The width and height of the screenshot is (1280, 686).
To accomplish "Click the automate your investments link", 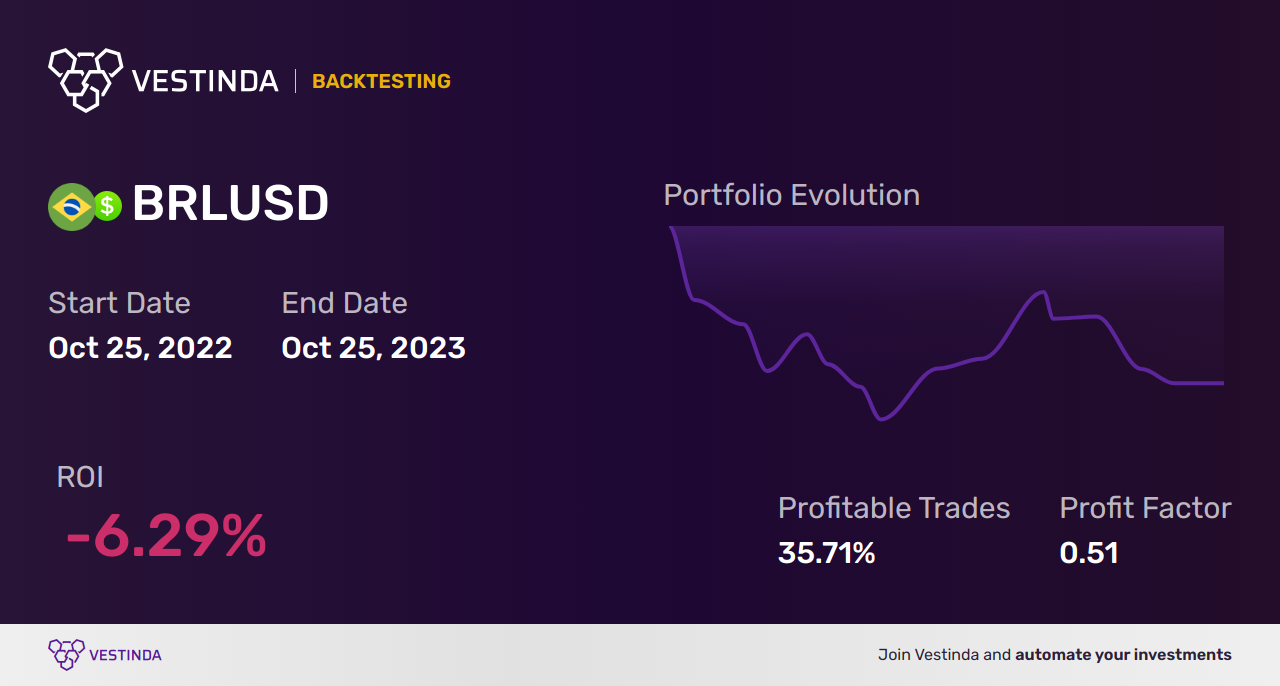I will point(1123,655).
